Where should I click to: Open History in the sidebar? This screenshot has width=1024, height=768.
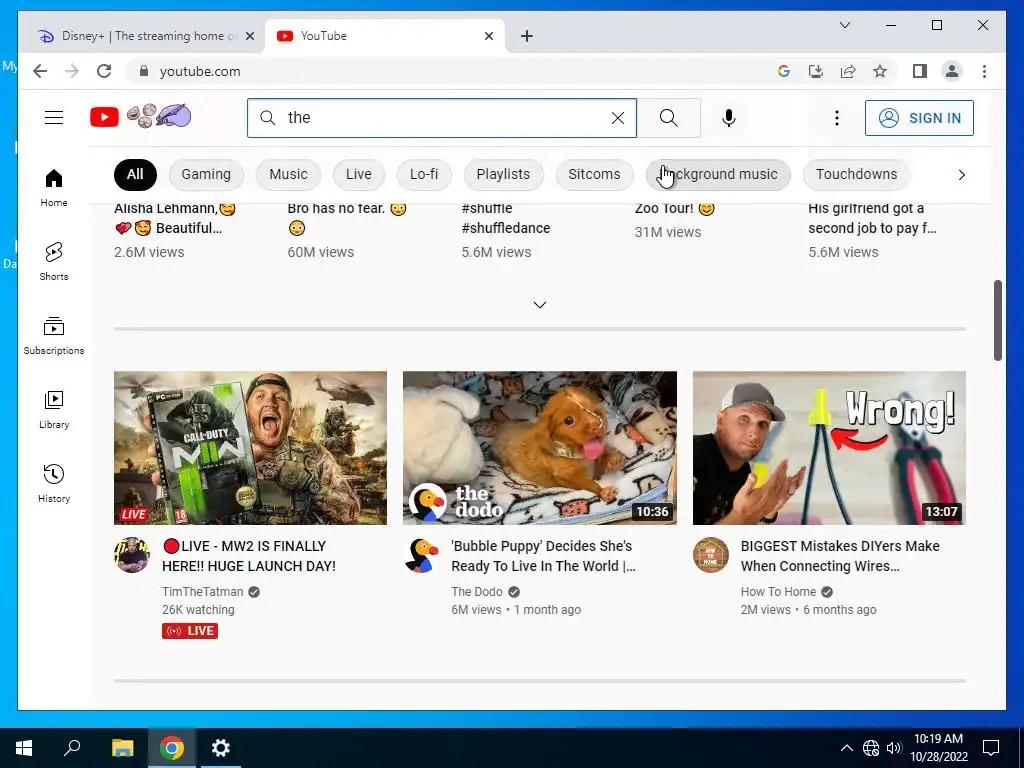(x=54, y=484)
